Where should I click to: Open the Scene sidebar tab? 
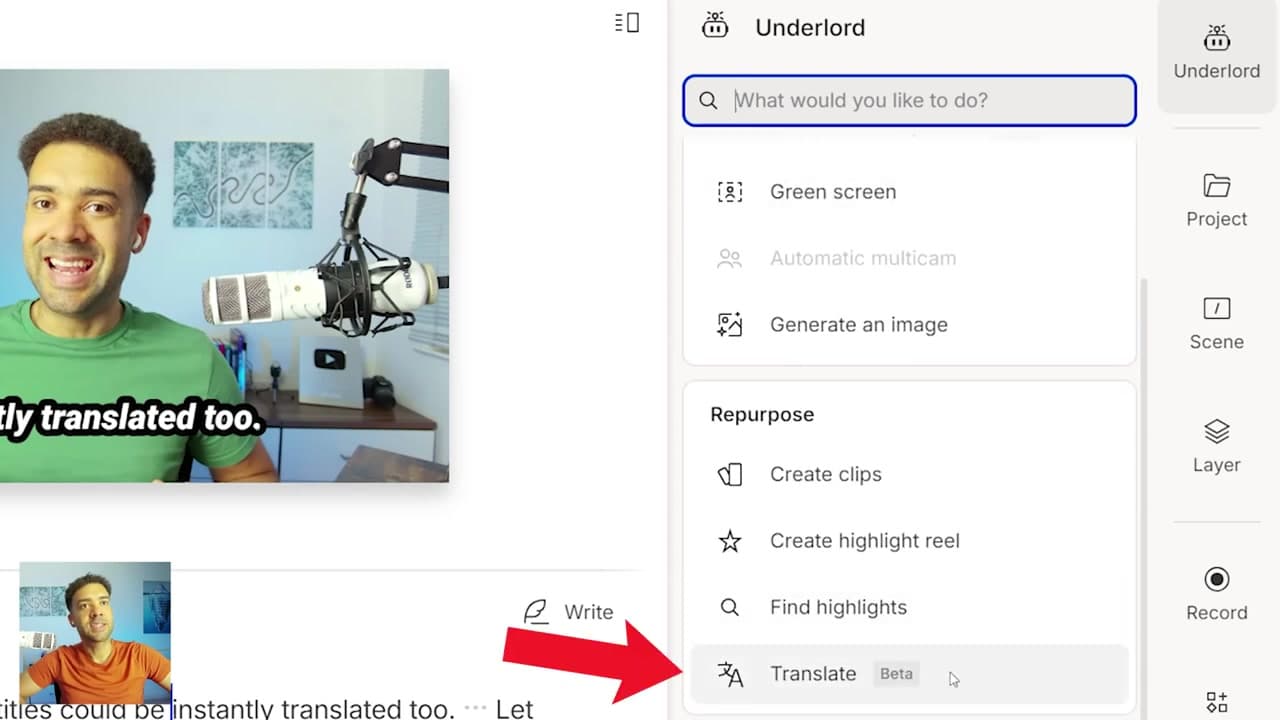pyautogui.click(x=1216, y=324)
